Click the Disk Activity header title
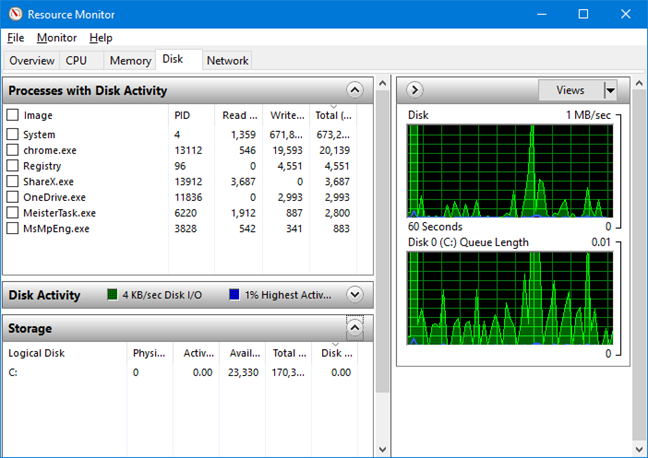The image size is (648, 458). [x=44, y=295]
